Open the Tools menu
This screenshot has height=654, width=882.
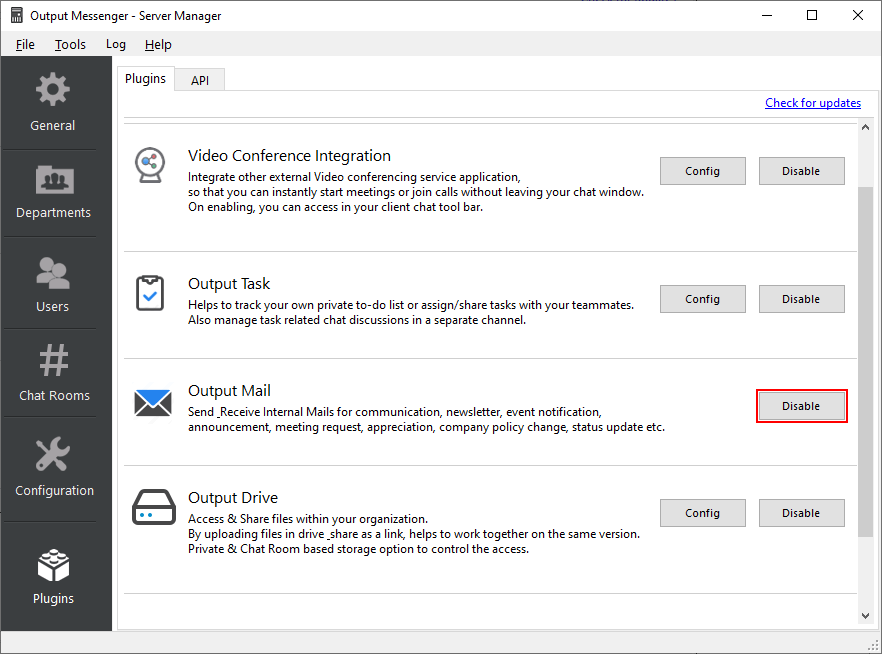(x=70, y=44)
